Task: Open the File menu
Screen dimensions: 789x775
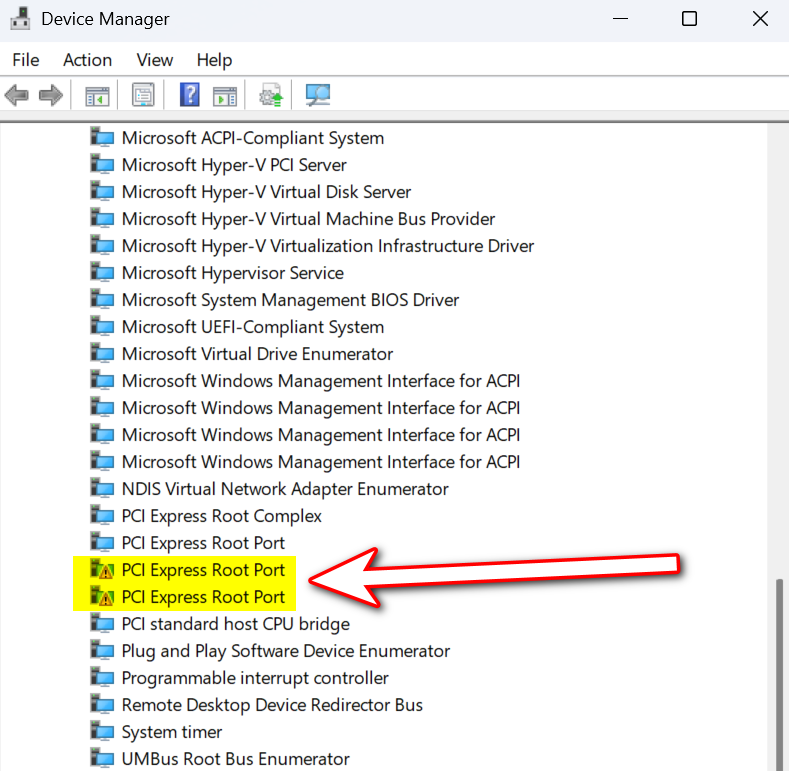Action: coord(26,60)
